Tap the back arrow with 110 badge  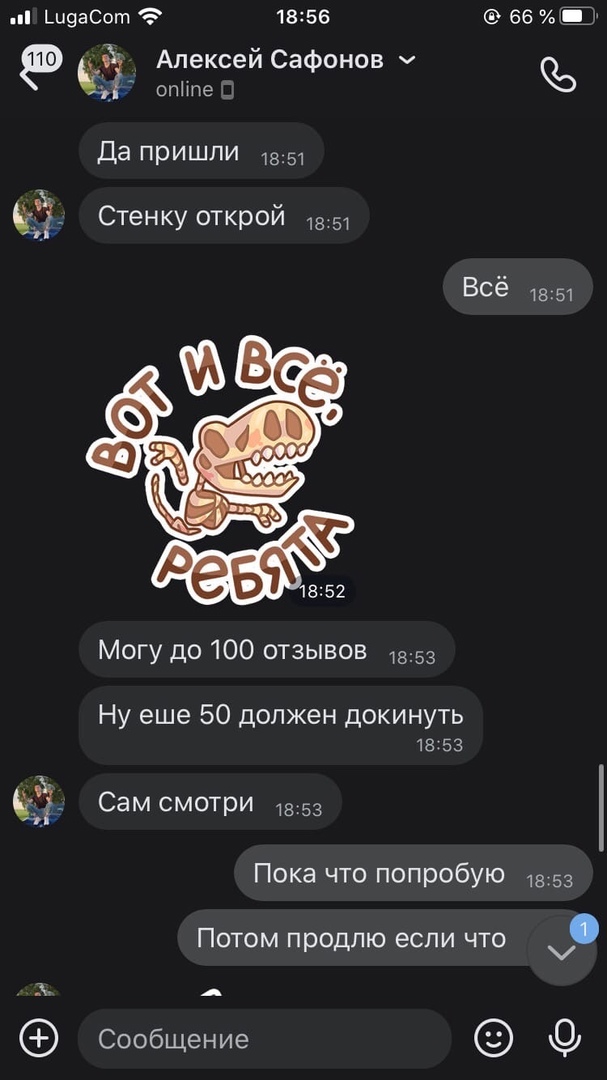coord(39,68)
